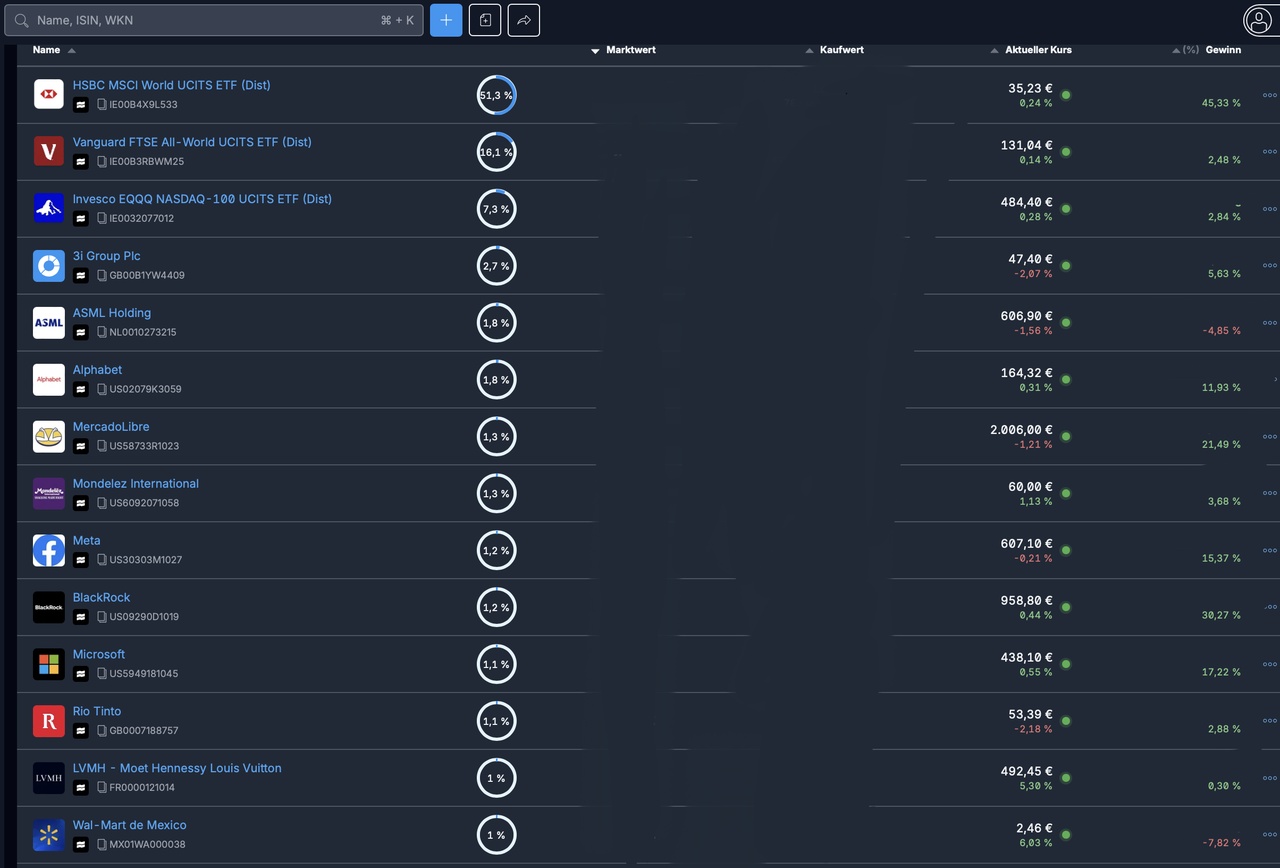Click the HSBC logo icon
Screen dimensions: 1280x868
[49, 95]
